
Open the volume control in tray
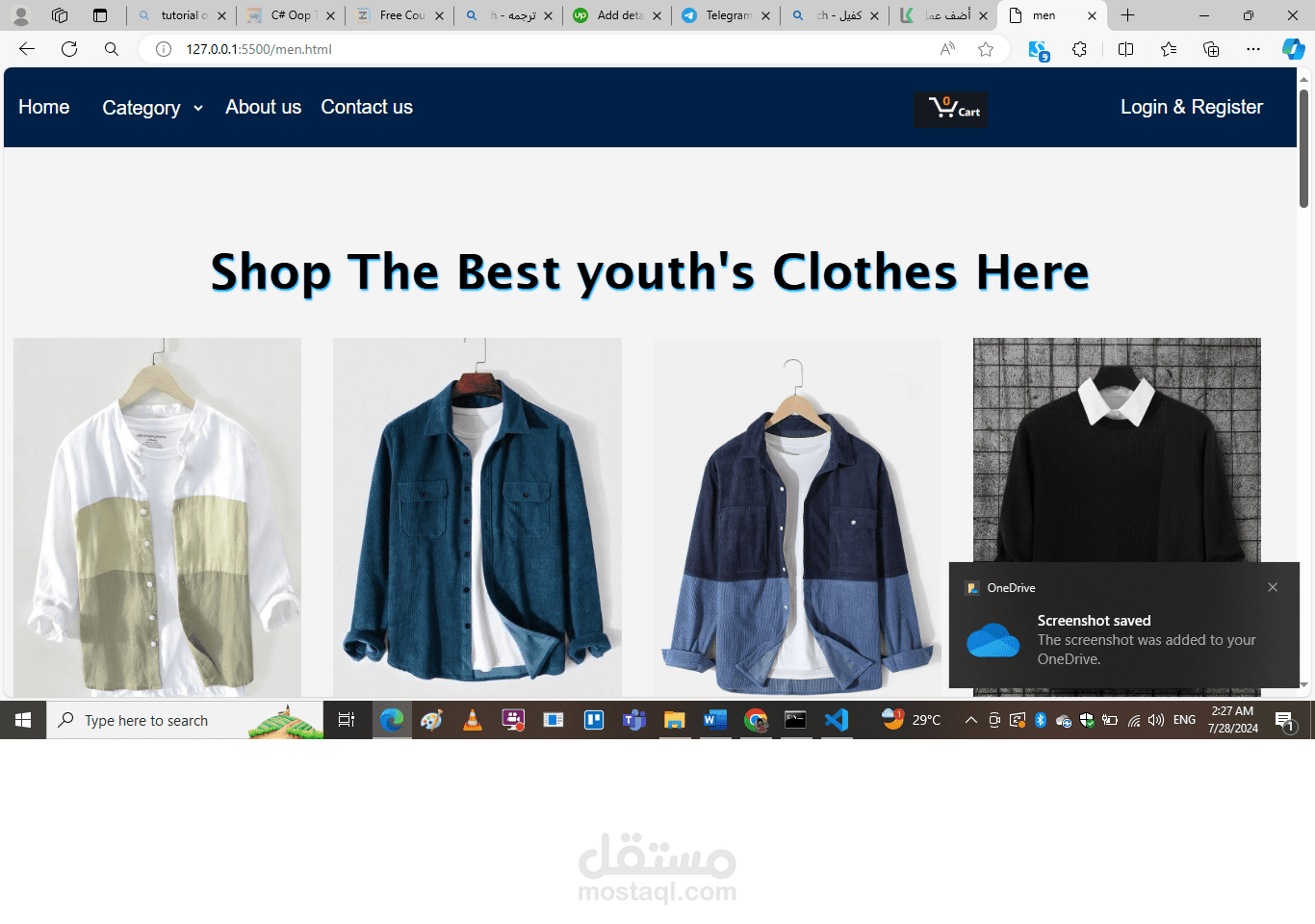1156,720
